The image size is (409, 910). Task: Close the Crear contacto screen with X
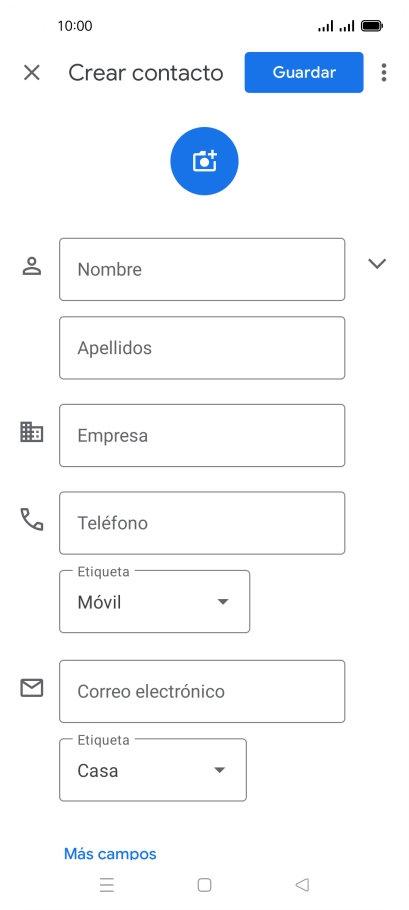click(31, 73)
